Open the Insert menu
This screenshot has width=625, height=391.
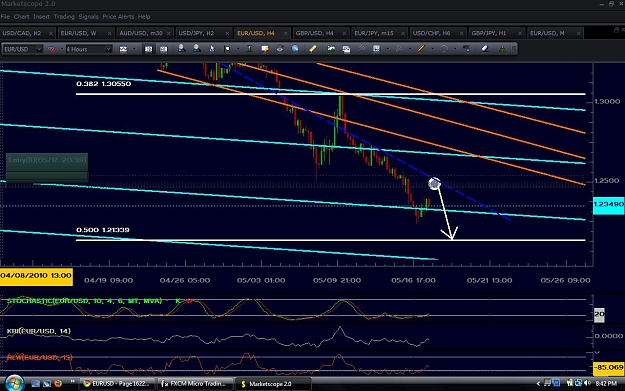(x=41, y=17)
